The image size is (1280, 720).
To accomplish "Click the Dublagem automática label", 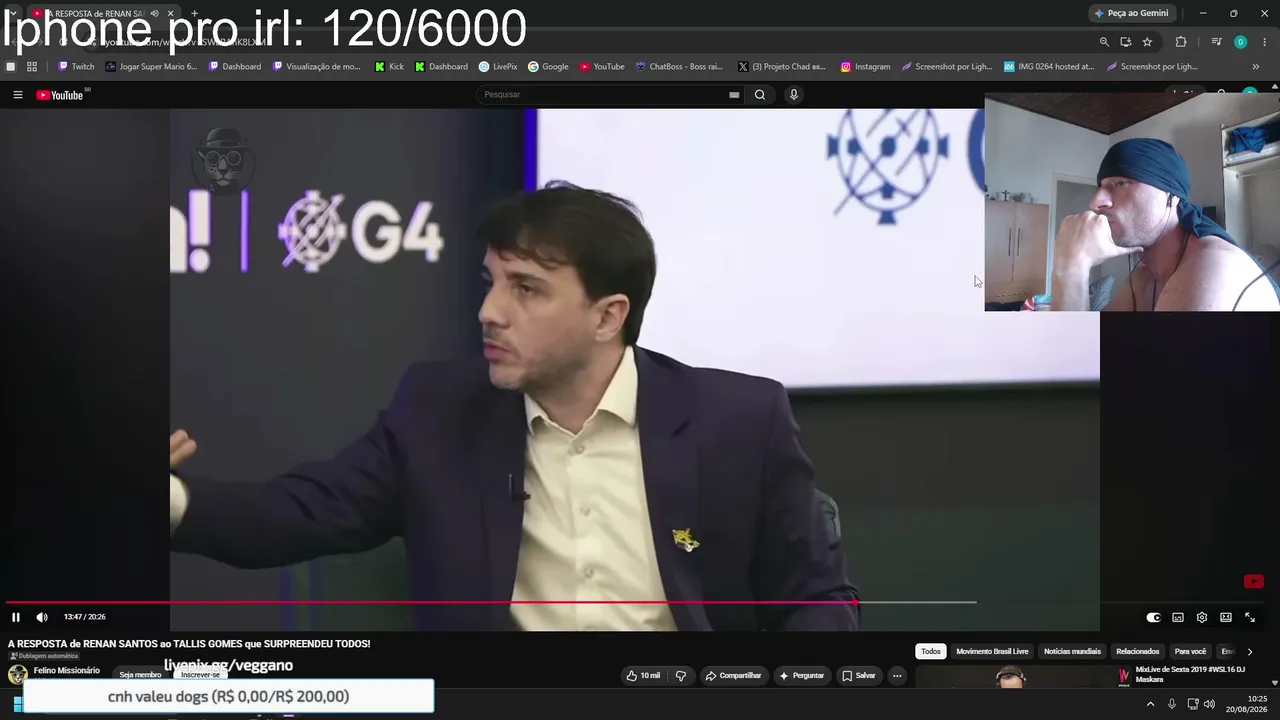I will coord(44,656).
